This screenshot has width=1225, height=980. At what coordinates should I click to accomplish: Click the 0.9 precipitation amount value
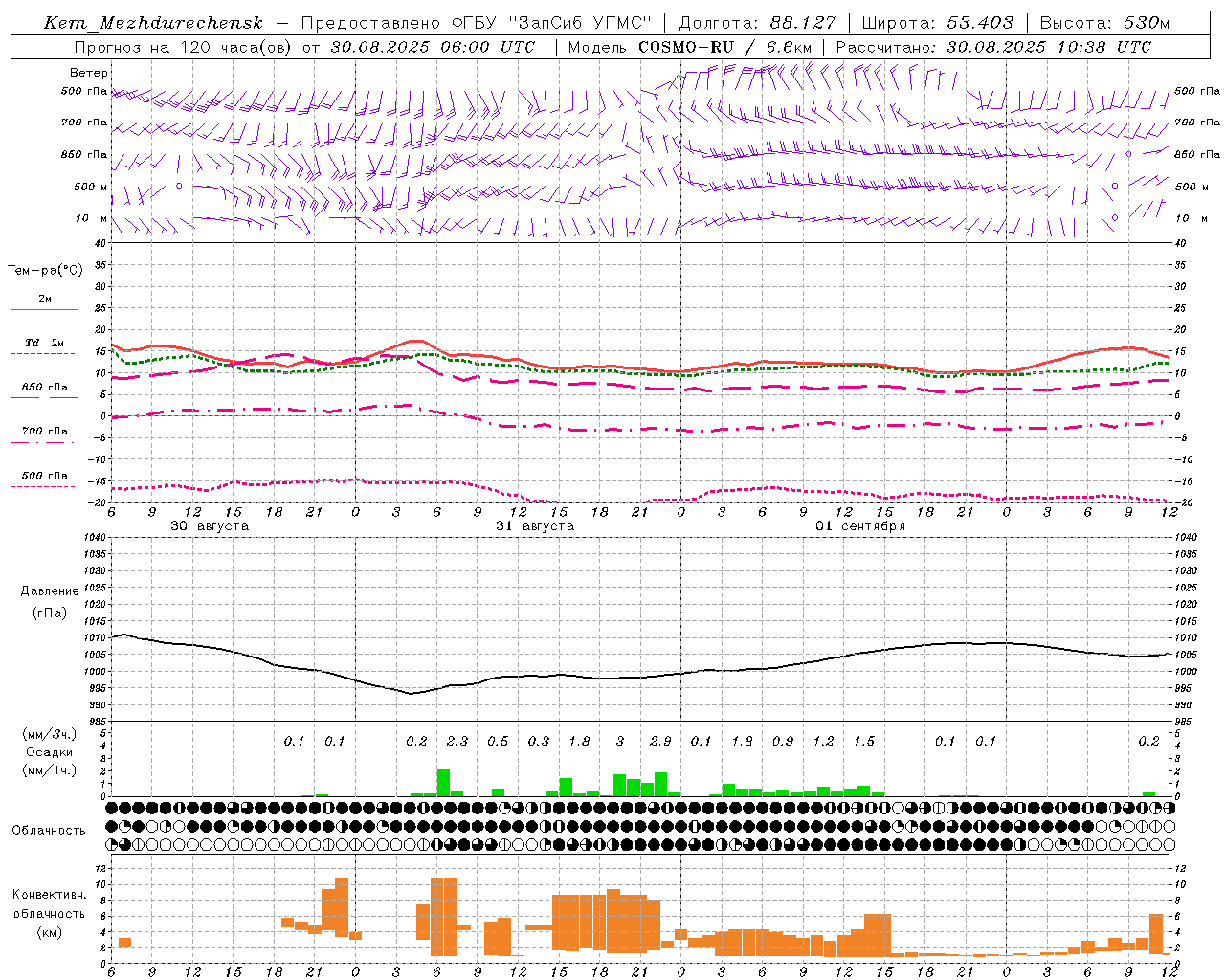(x=783, y=741)
